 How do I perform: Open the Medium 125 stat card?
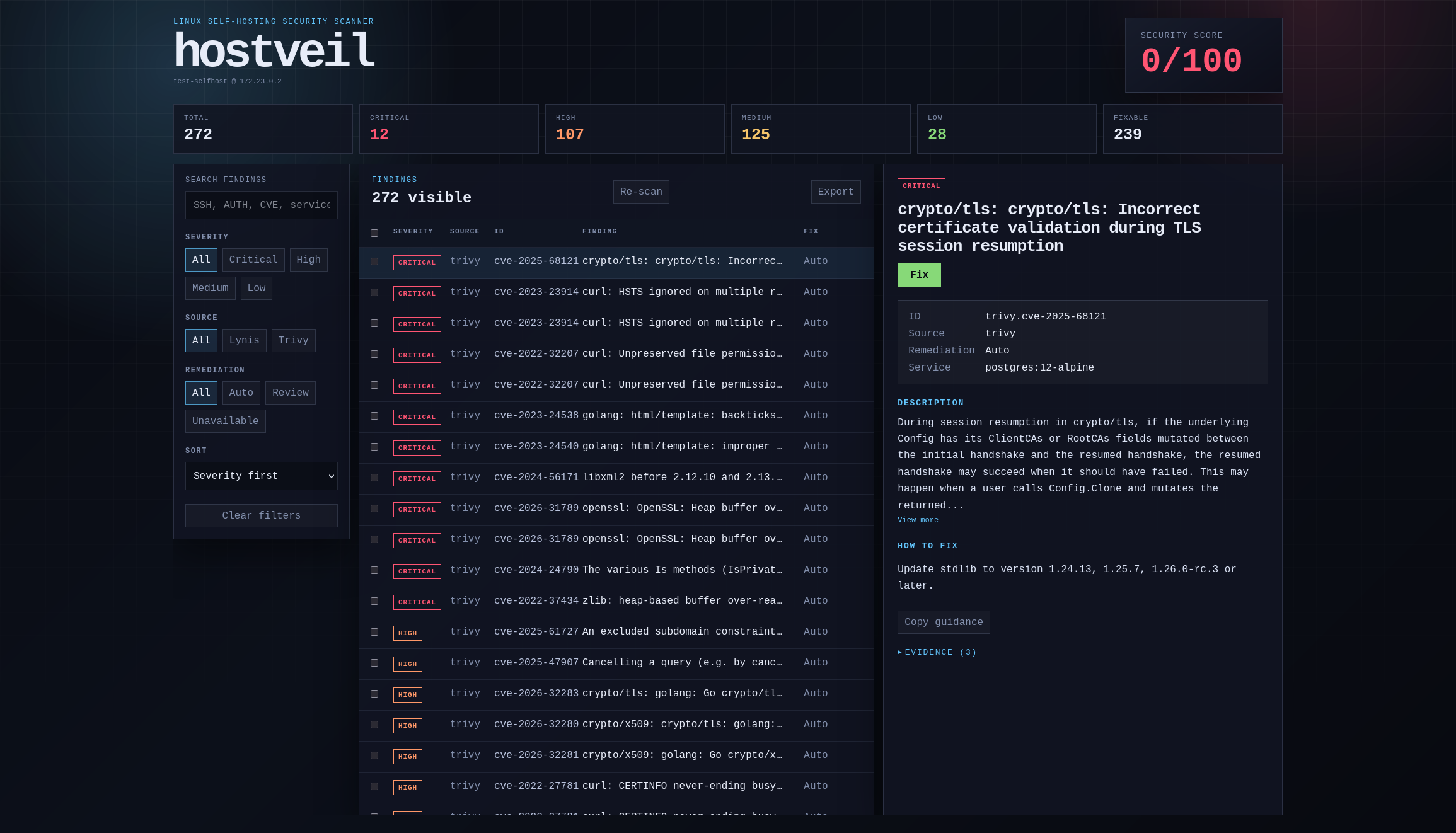coord(821,129)
